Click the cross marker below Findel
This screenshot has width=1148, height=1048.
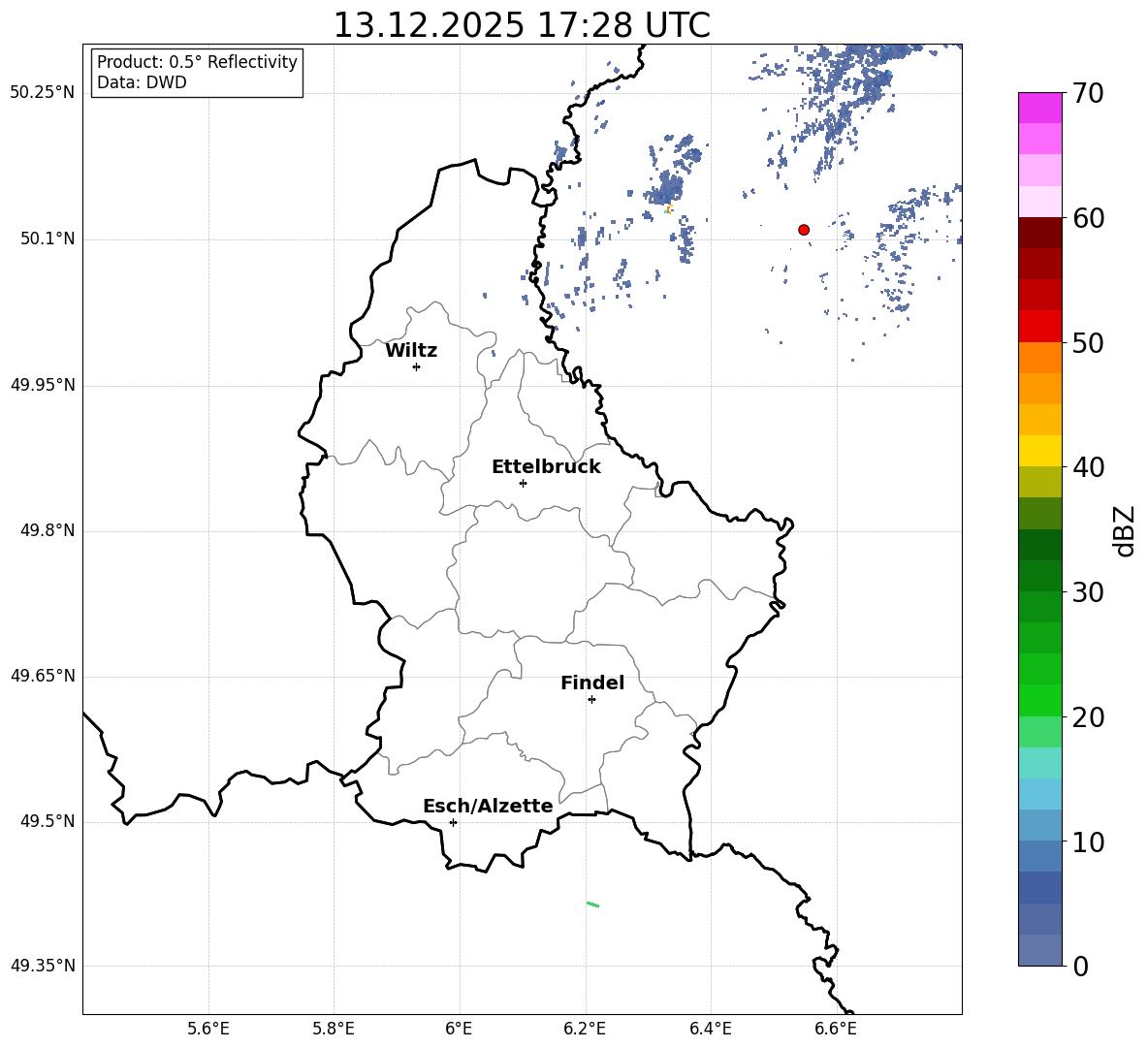click(x=591, y=700)
